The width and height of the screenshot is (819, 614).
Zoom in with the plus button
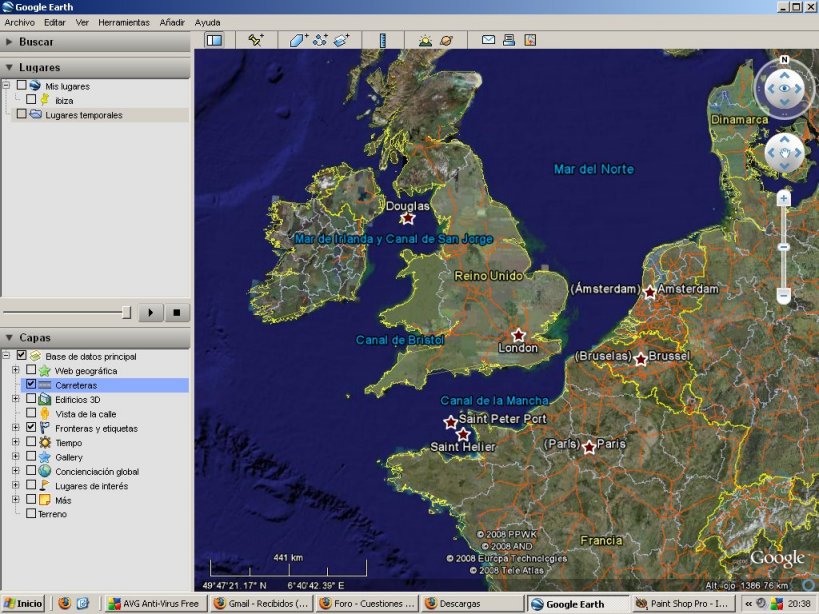[x=783, y=198]
